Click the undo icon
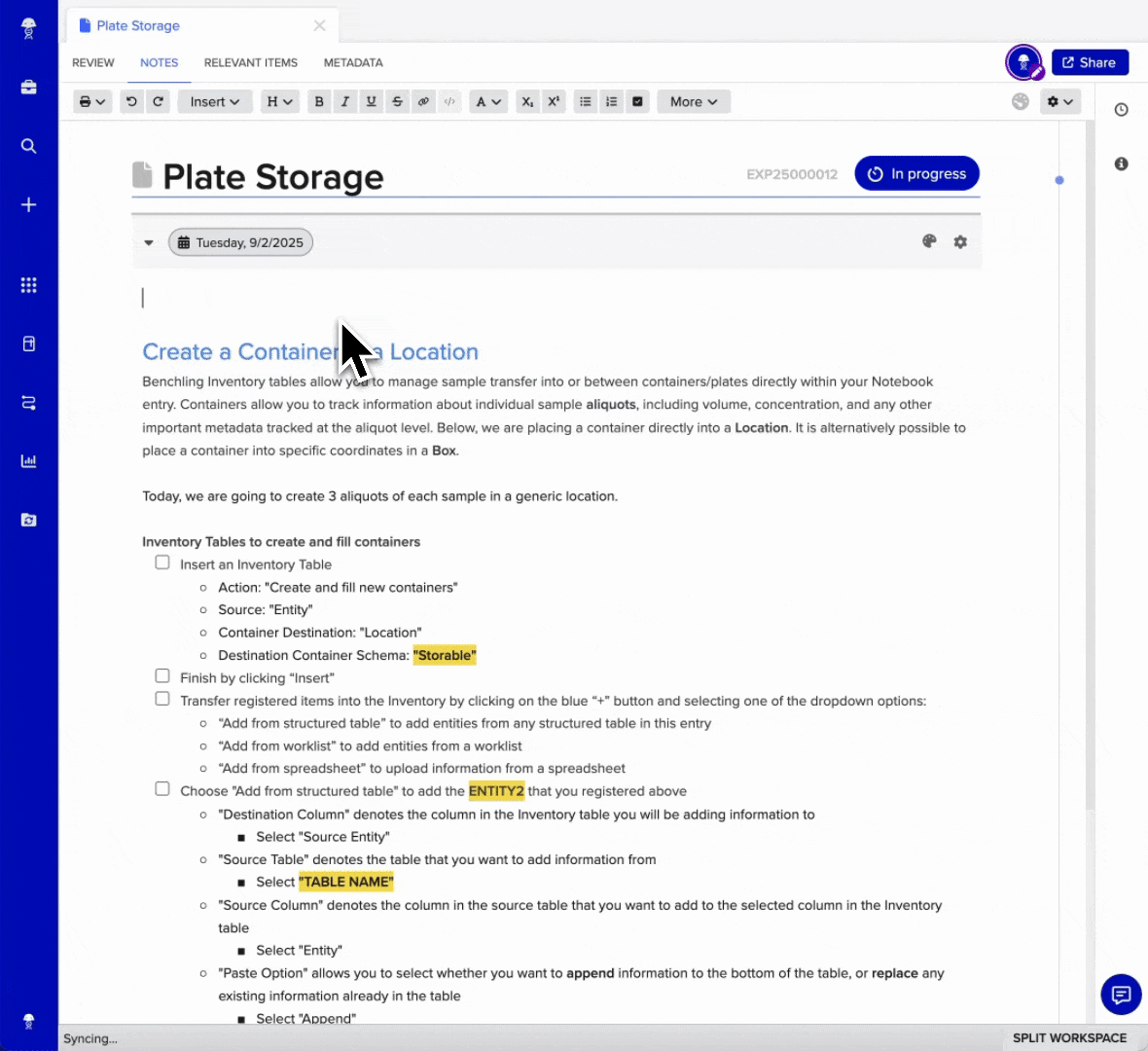Screen dimensions: 1148x1051 [131, 101]
